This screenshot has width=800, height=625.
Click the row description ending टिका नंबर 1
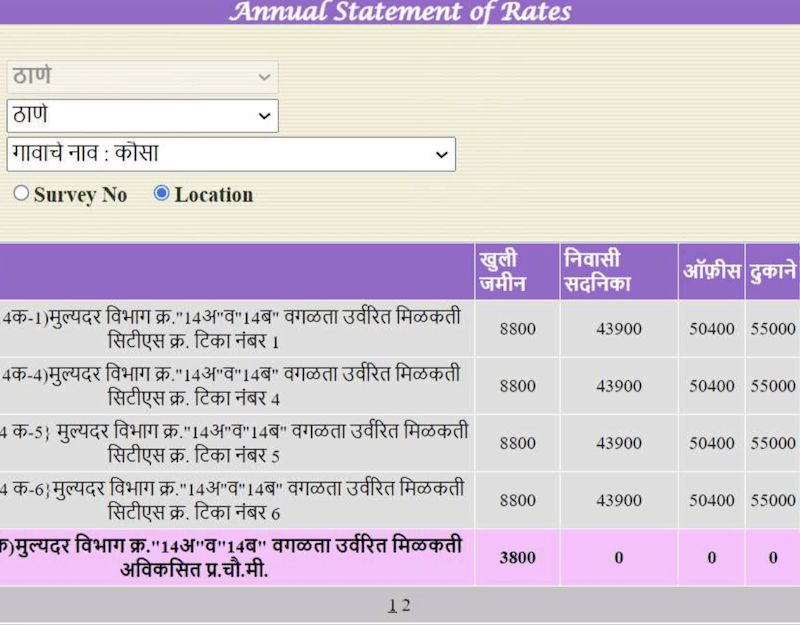coord(231,329)
